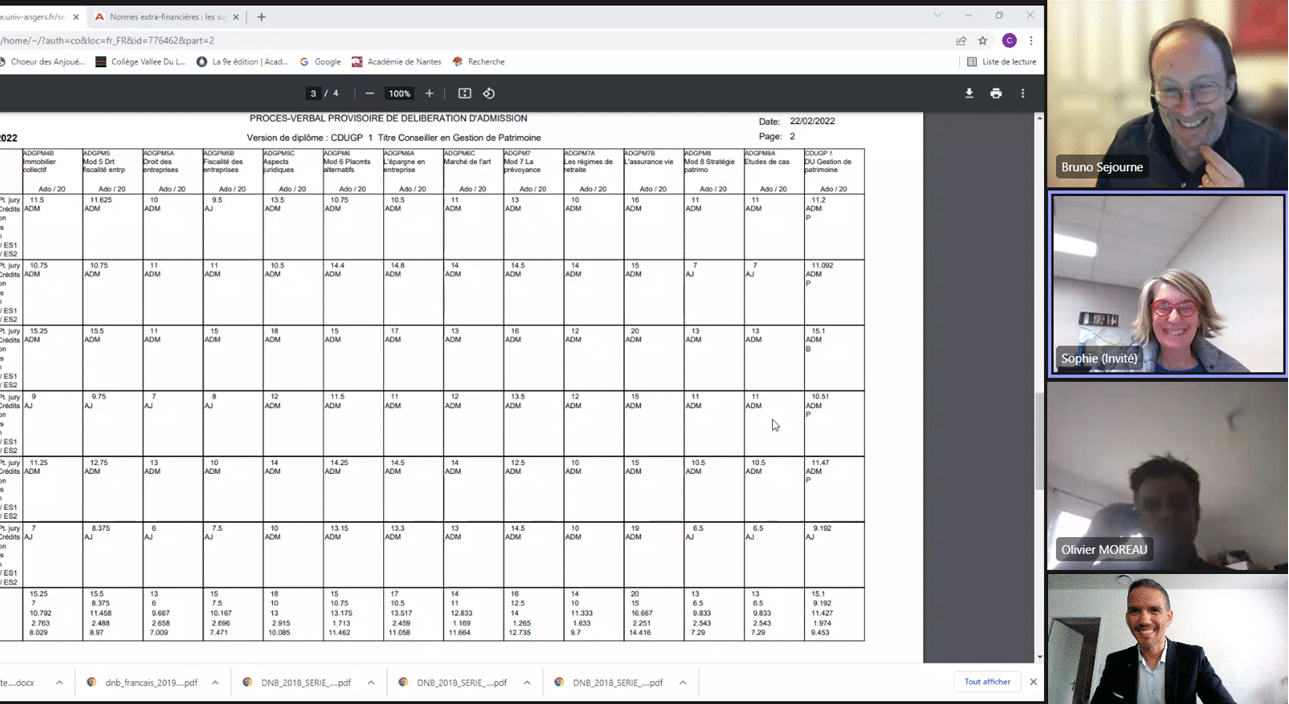Select the unnamed participant in suit tile
Screen dimensions: 1289x704
pos(1167,639)
